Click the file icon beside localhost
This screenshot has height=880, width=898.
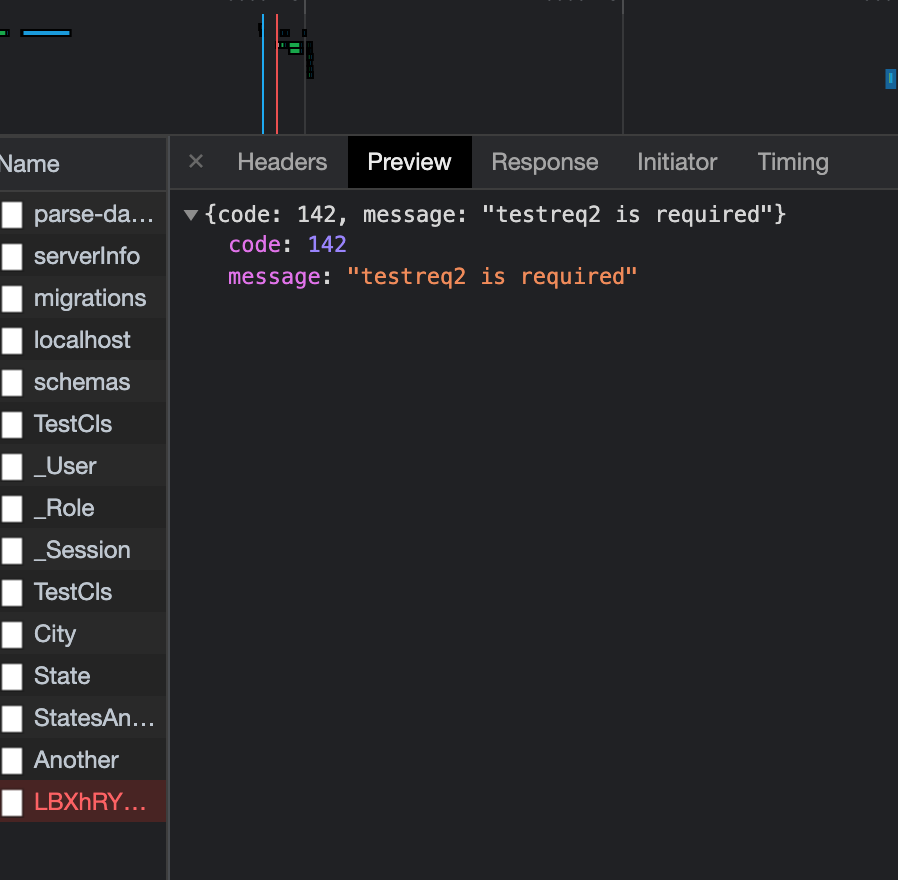coord(12,341)
